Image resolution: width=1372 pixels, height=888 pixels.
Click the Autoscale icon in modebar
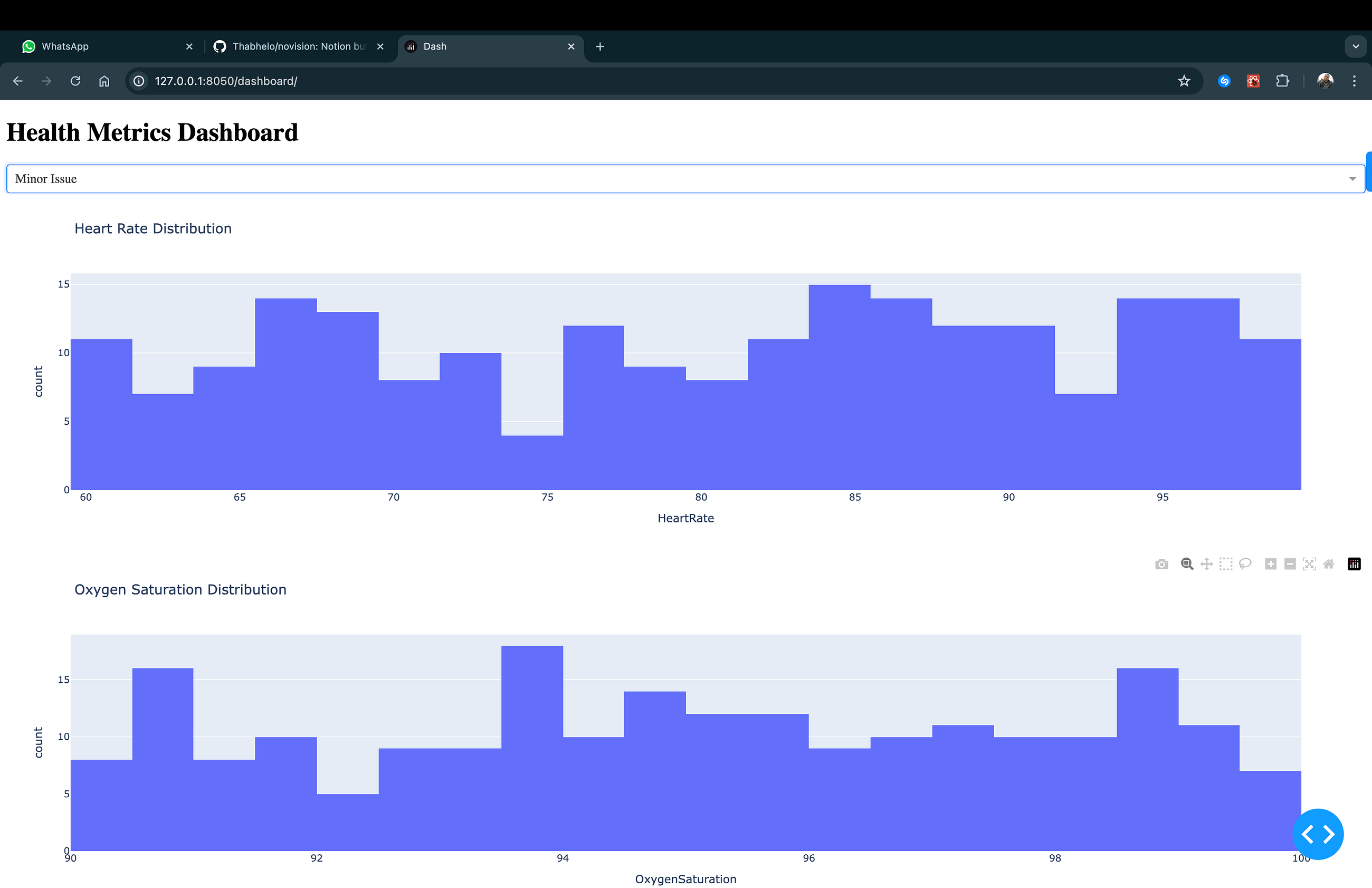1309,564
